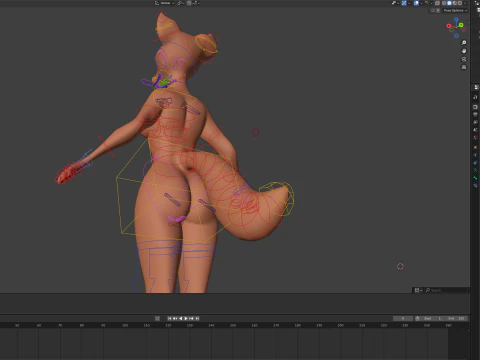The image size is (480, 360).
Task: Click the red X axis on navigation gizmo
Action: pos(449,26)
